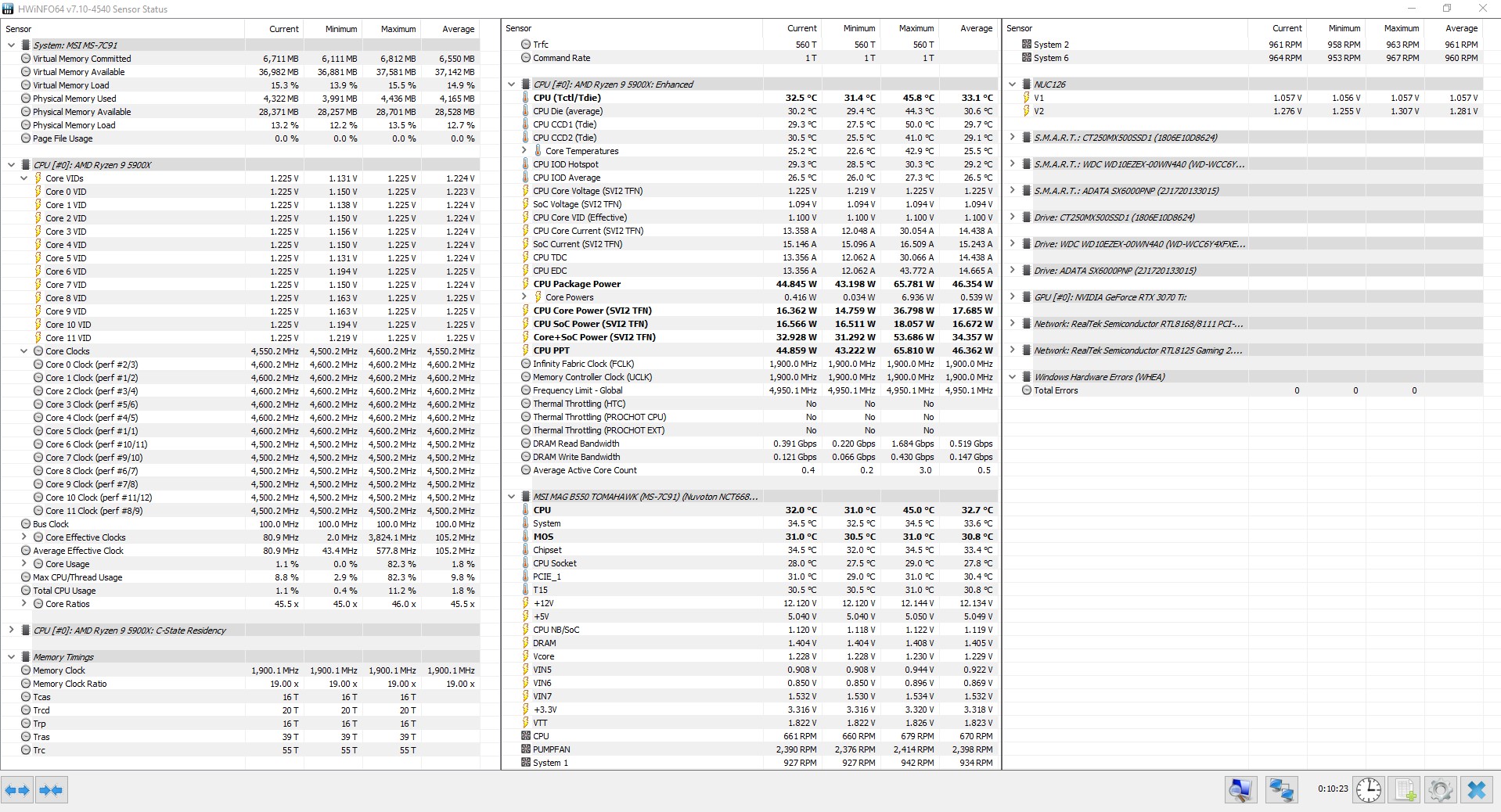Expand the Core Effective Clocks node
The height and width of the screenshot is (812, 1501).
click(23, 537)
